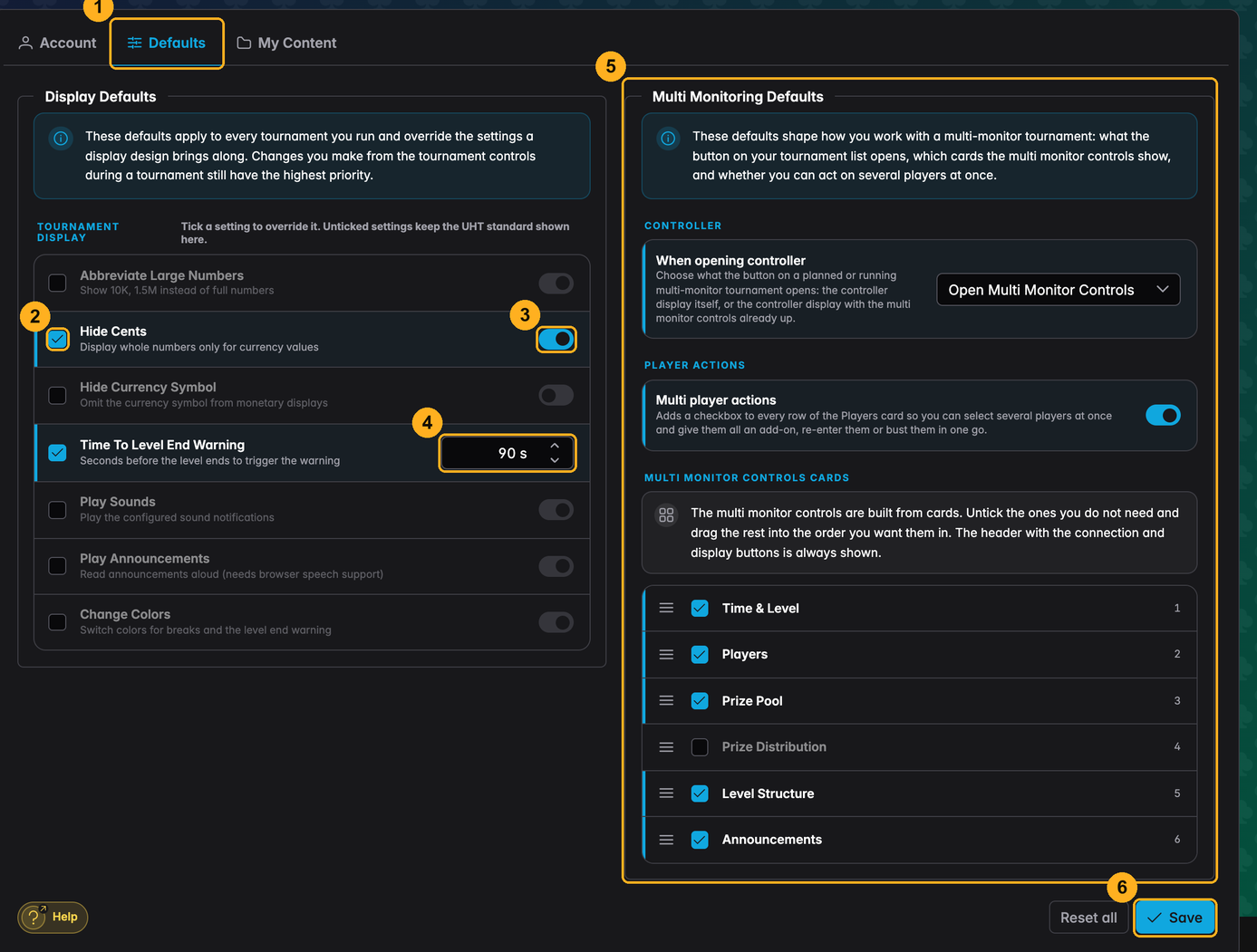Disable the Multi player actions switch
Screen dimensions: 1257x952
click(1163, 415)
